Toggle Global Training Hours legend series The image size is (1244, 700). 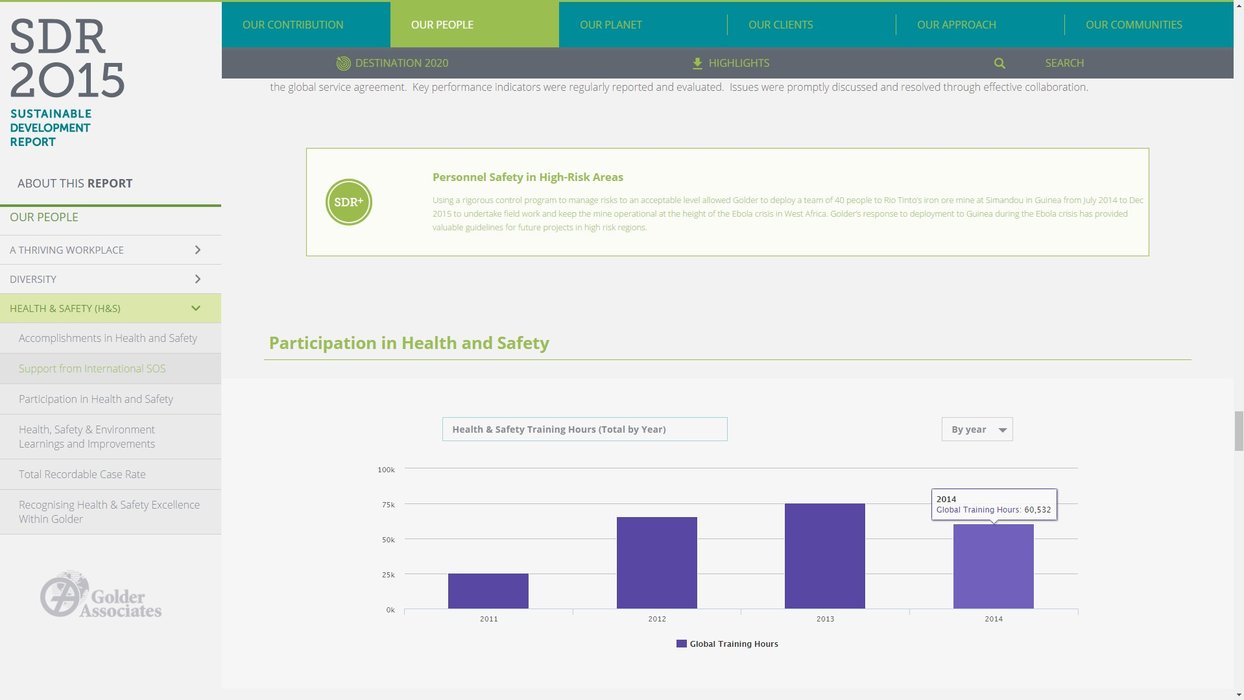pos(726,644)
